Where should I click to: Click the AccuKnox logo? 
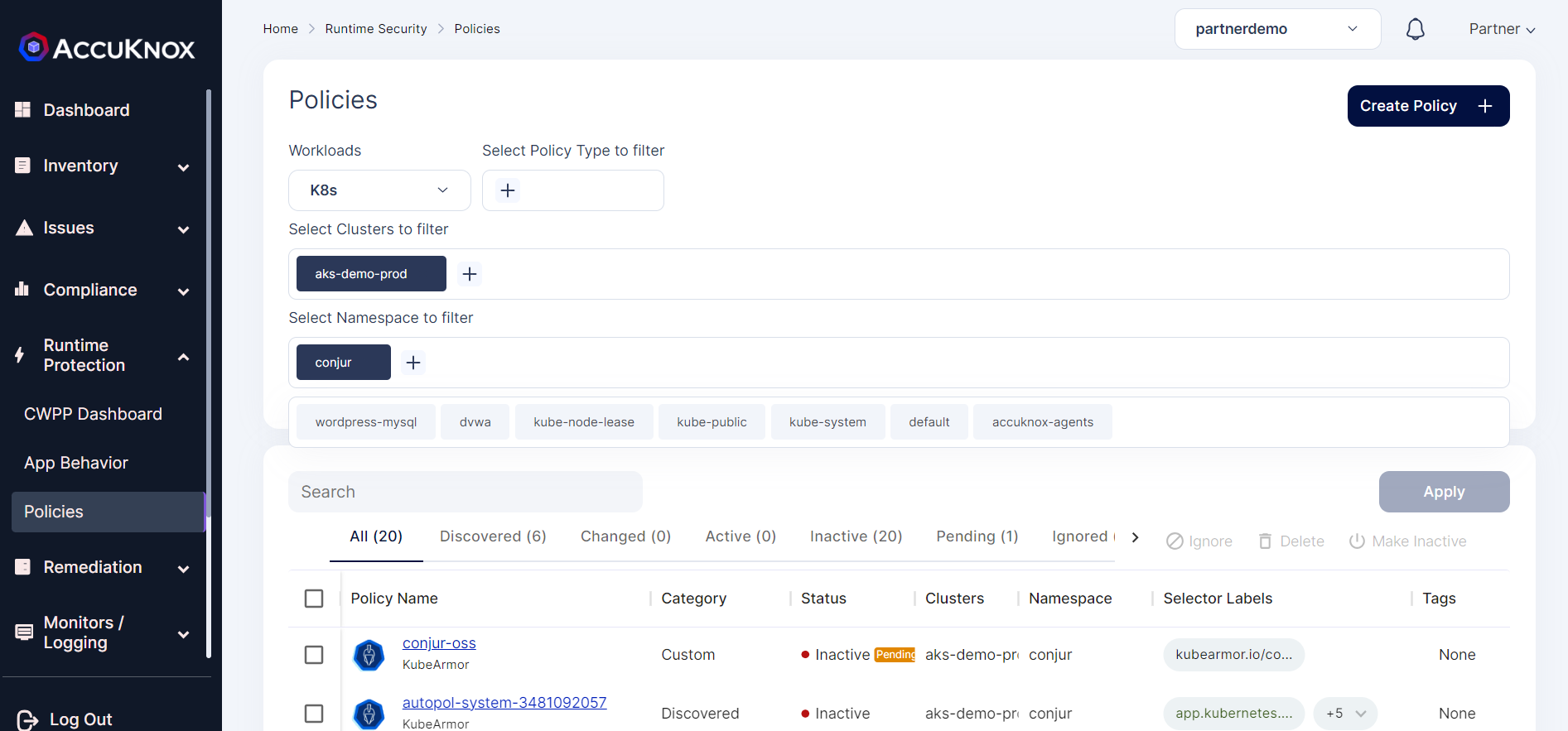(x=107, y=48)
